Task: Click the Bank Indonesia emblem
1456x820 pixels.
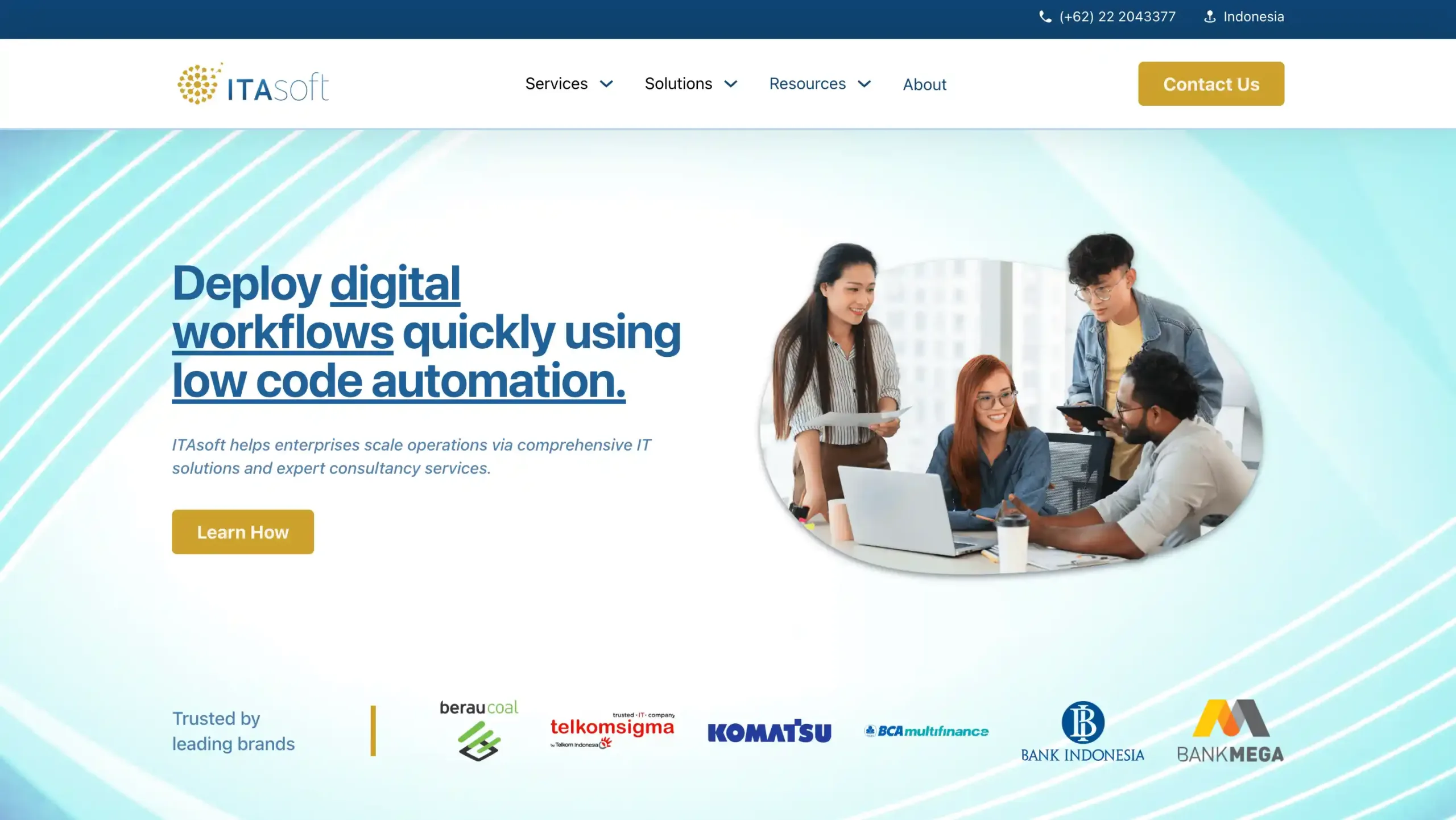Action: click(x=1082, y=730)
